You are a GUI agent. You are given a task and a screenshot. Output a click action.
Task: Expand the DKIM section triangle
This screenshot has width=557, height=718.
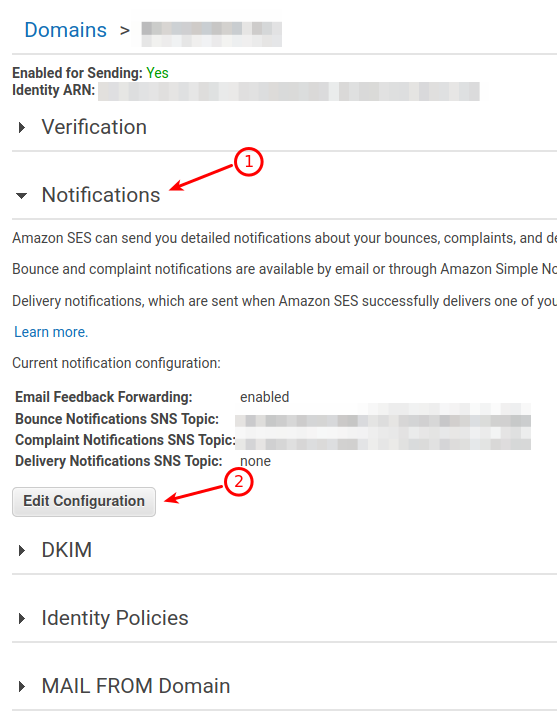(x=22, y=550)
